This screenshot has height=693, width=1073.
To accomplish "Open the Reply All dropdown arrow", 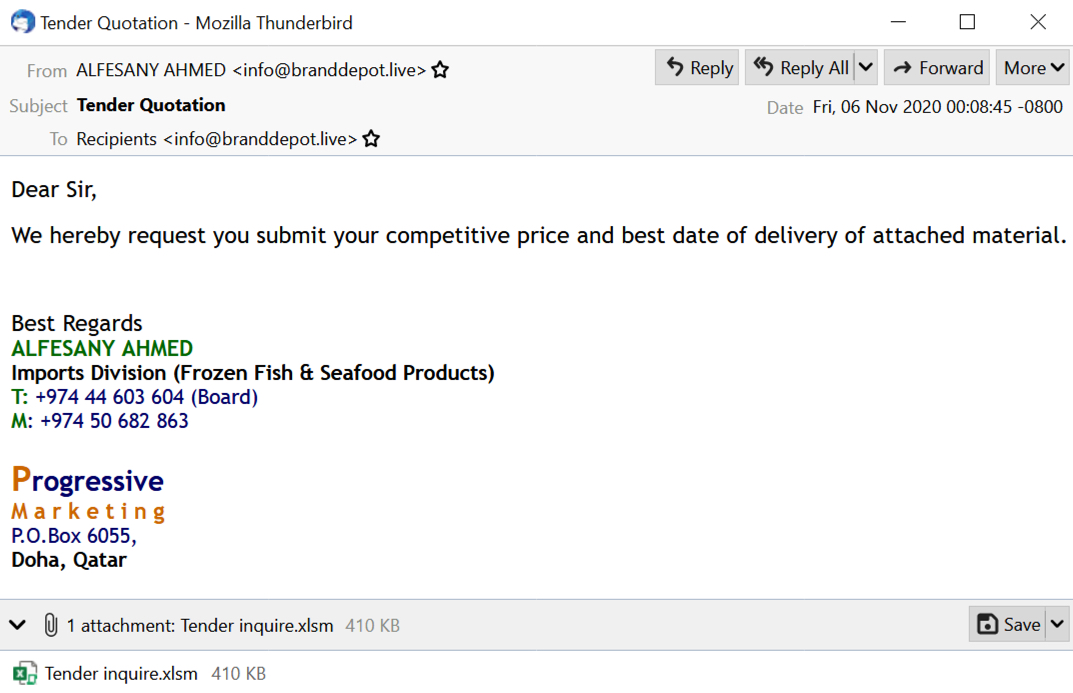I will 866,67.
